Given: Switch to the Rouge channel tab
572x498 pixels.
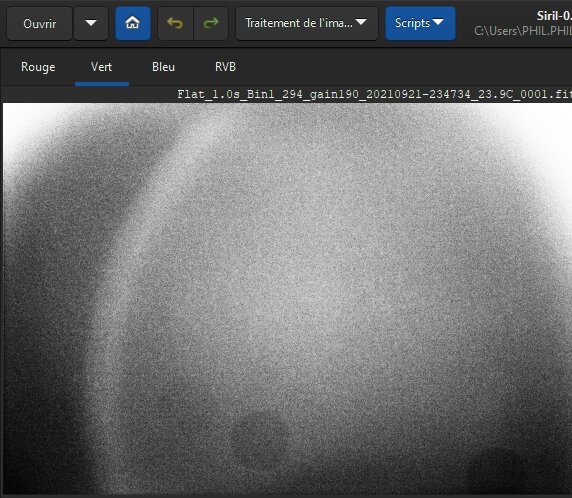Looking at the screenshot, I should (x=38, y=67).
